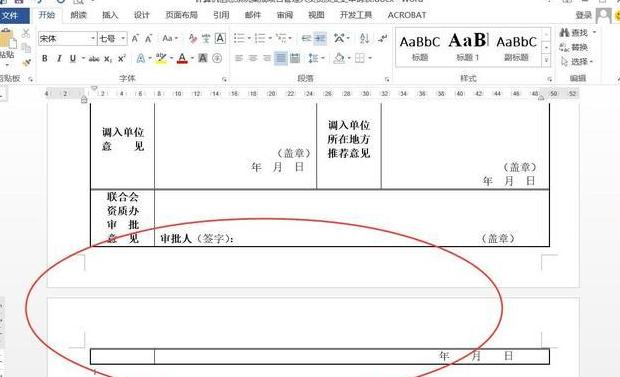Toggle distributed alignment button
The image size is (620, 377).
[295, 59]
